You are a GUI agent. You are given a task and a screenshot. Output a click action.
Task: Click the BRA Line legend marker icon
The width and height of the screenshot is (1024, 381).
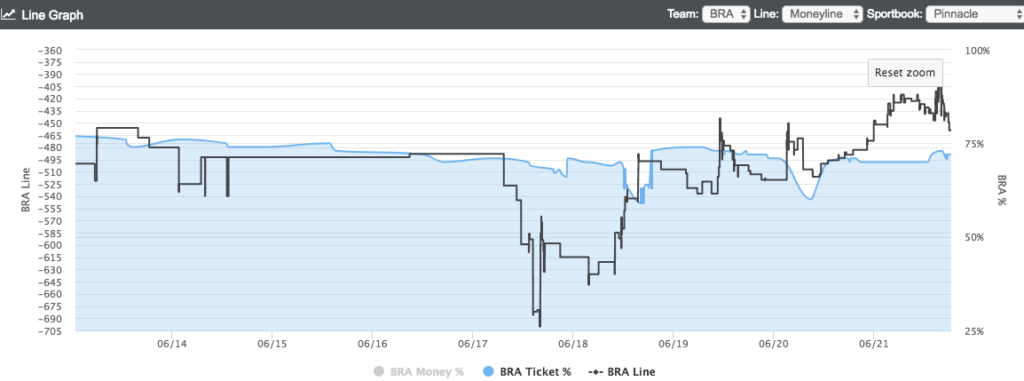click(594, 372)
